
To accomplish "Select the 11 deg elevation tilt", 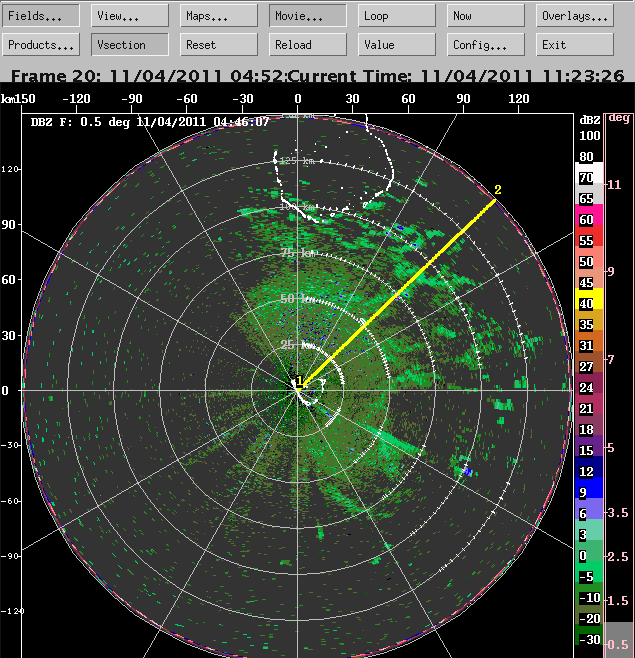I will [x=614, y=185].
